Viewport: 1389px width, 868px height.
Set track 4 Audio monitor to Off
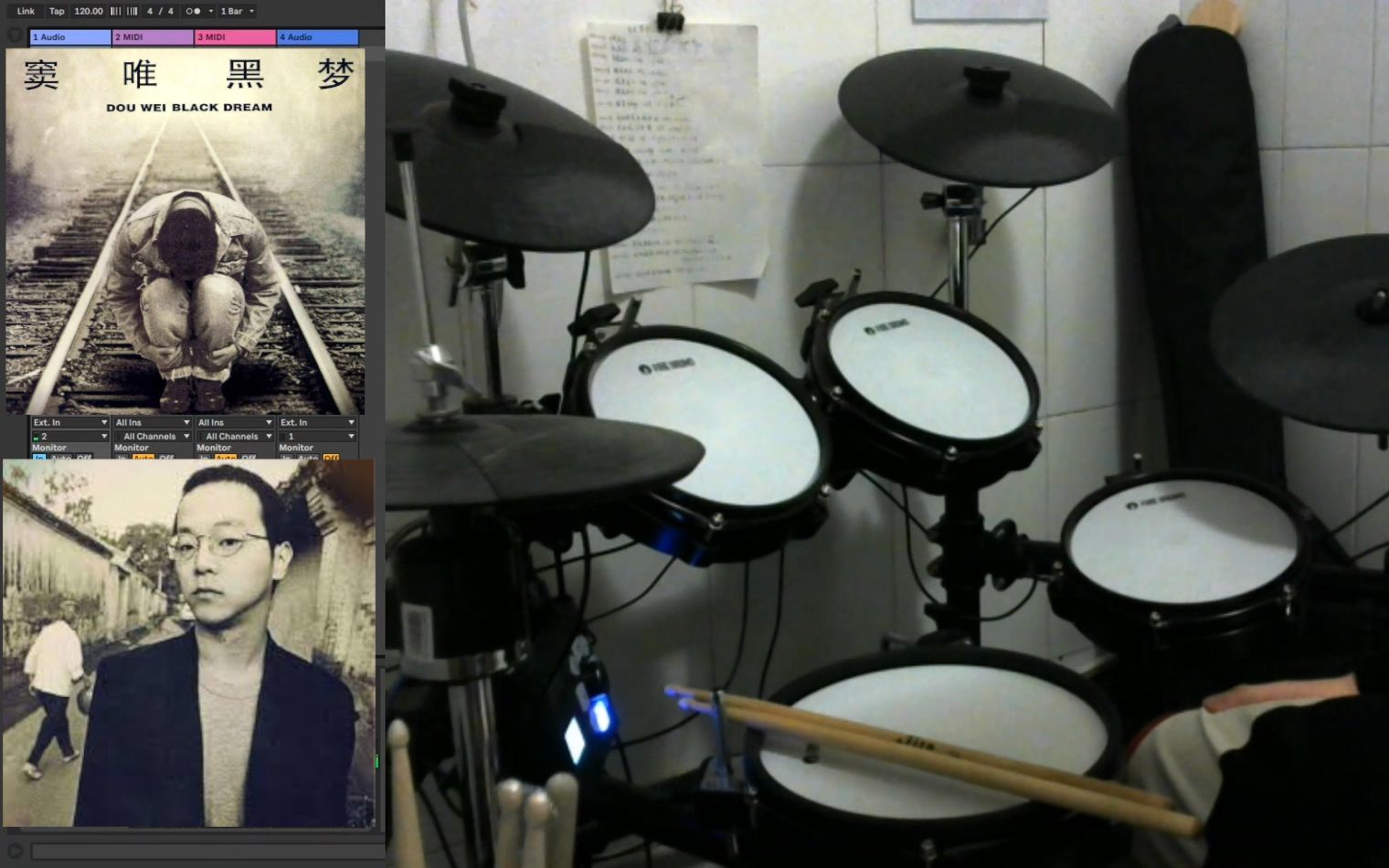pyautogui.click(x=331, y=457)
